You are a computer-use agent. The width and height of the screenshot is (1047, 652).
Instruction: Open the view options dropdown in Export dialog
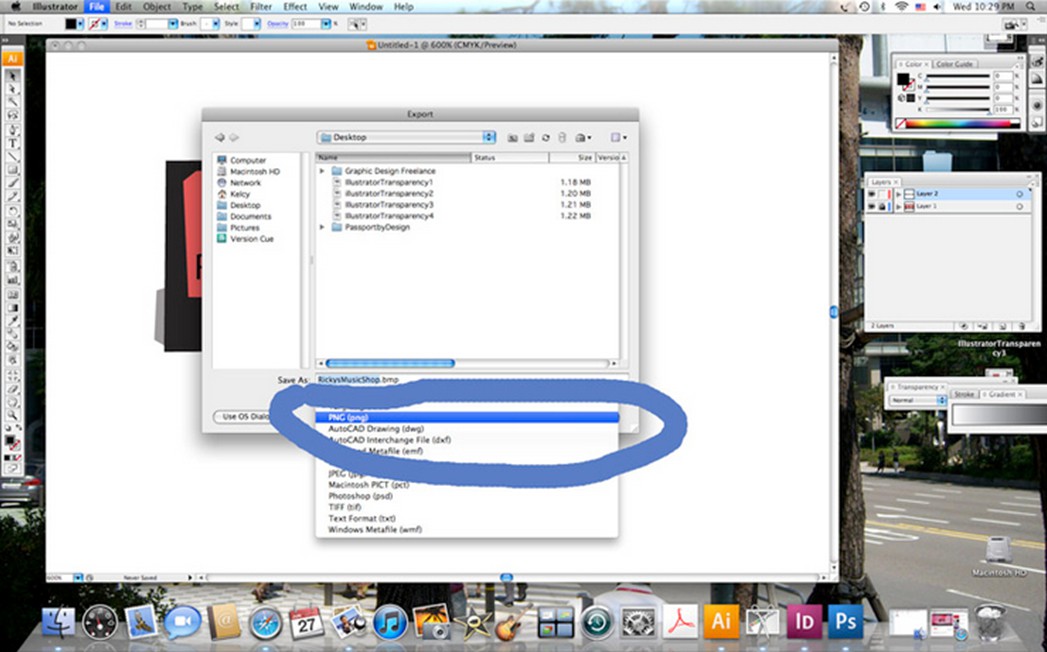click(619, 137)
